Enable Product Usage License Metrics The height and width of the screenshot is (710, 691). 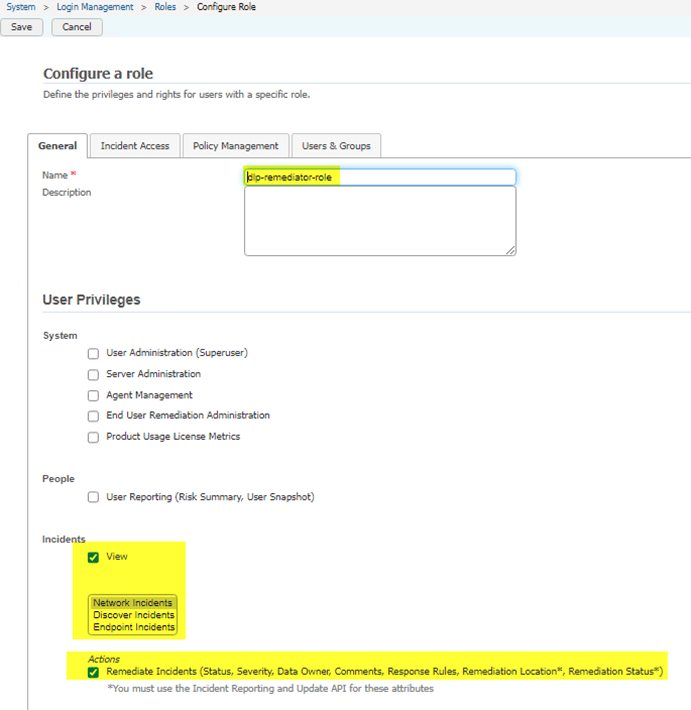point(93,437)
